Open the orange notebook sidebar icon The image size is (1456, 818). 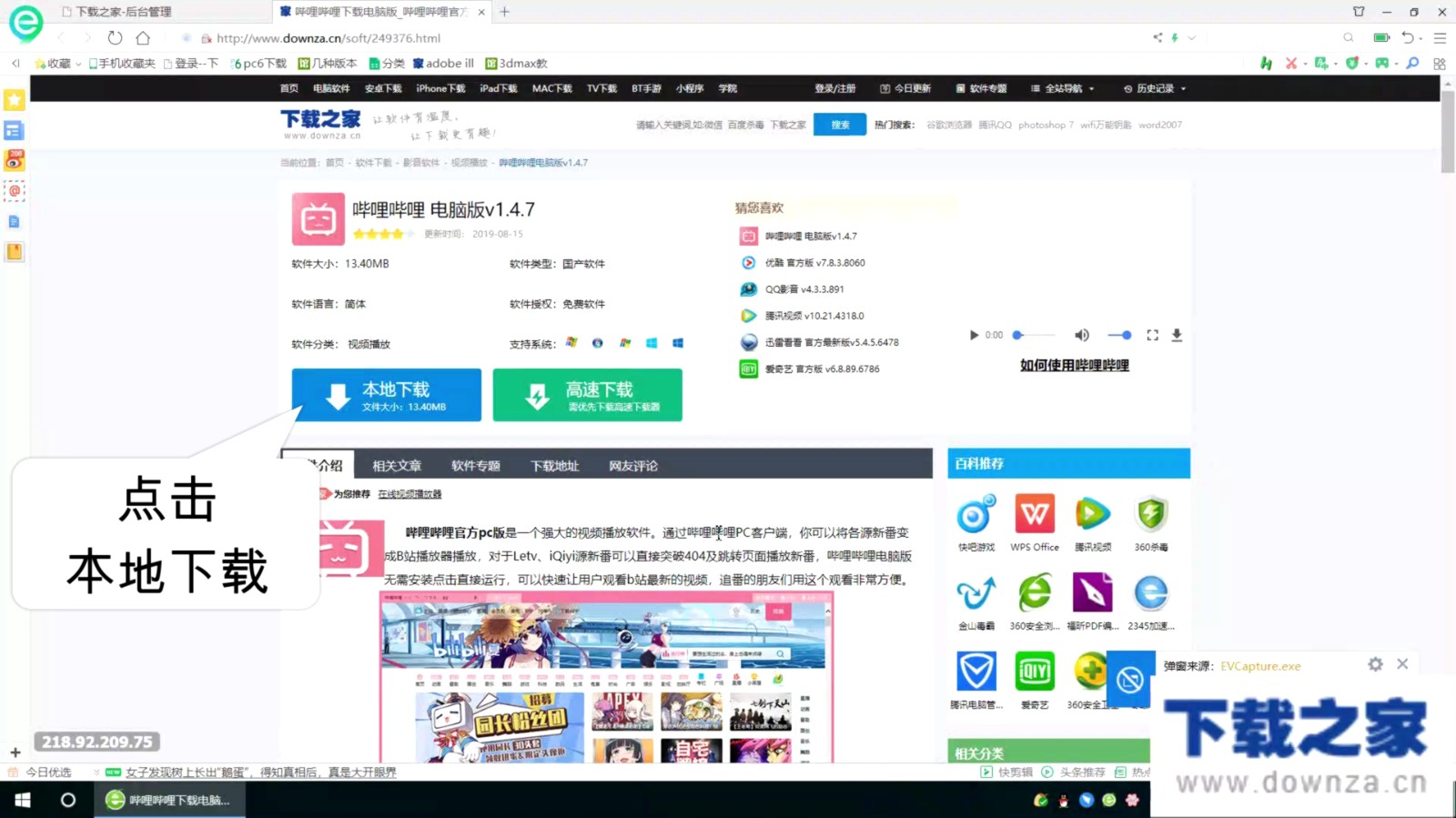(x=15, y=252)
